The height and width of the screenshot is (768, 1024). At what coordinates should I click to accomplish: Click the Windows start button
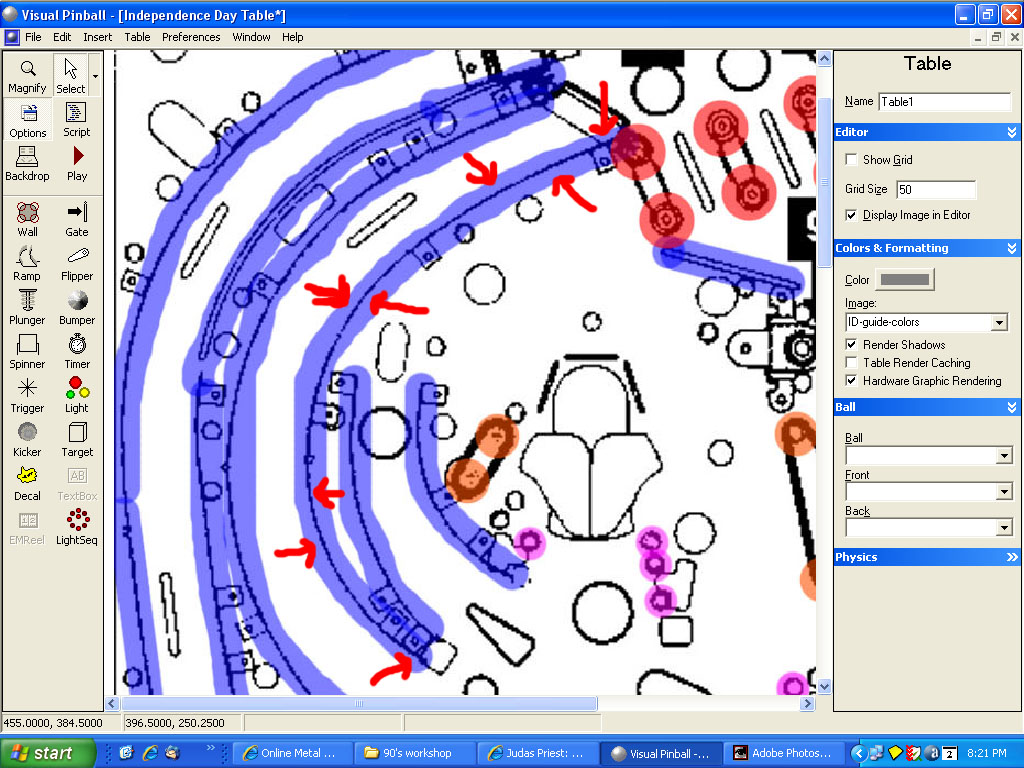[x=48, y=753]
